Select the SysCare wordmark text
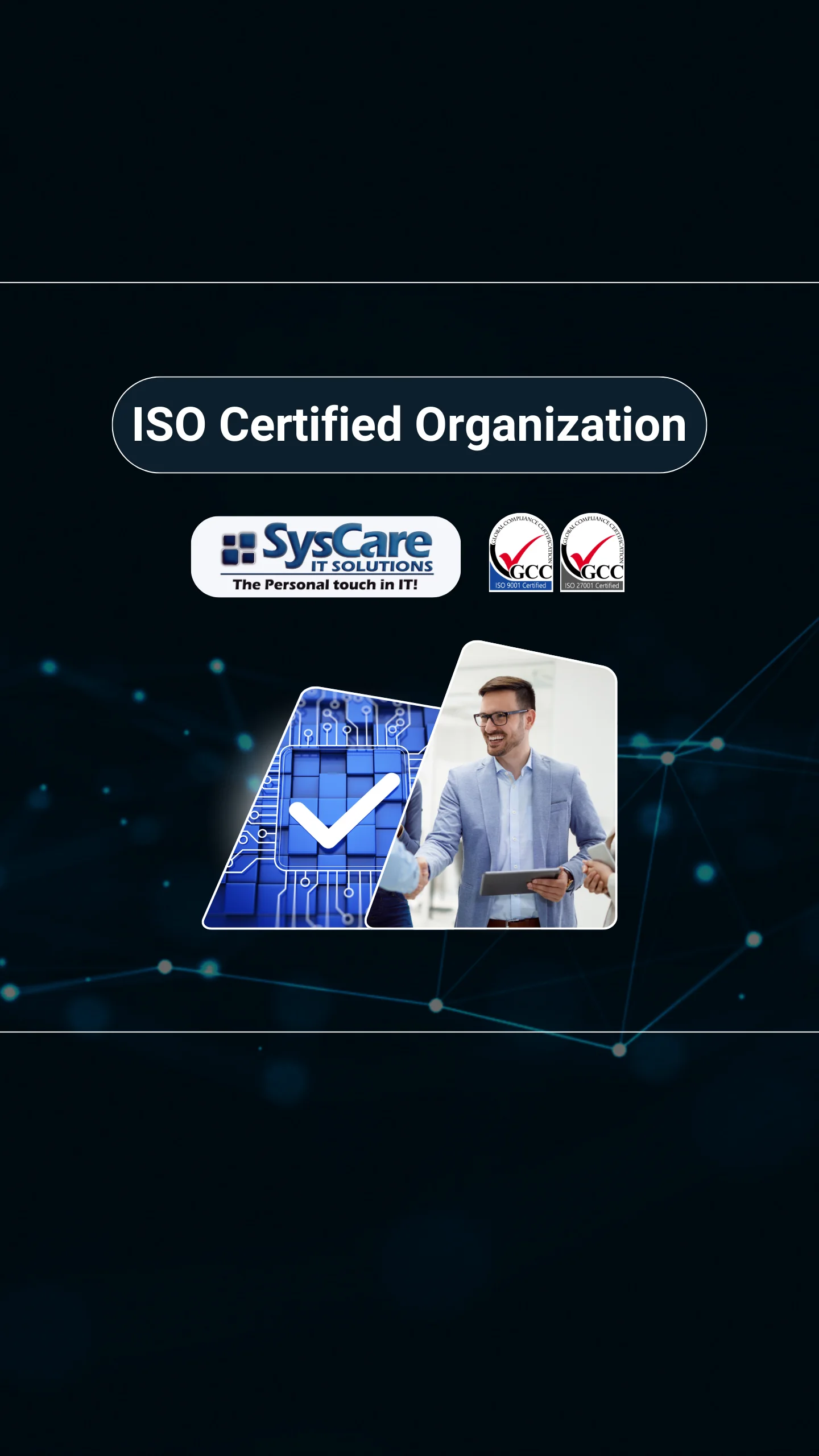Viewport: 819px width, 1456px height. (347, 542)
